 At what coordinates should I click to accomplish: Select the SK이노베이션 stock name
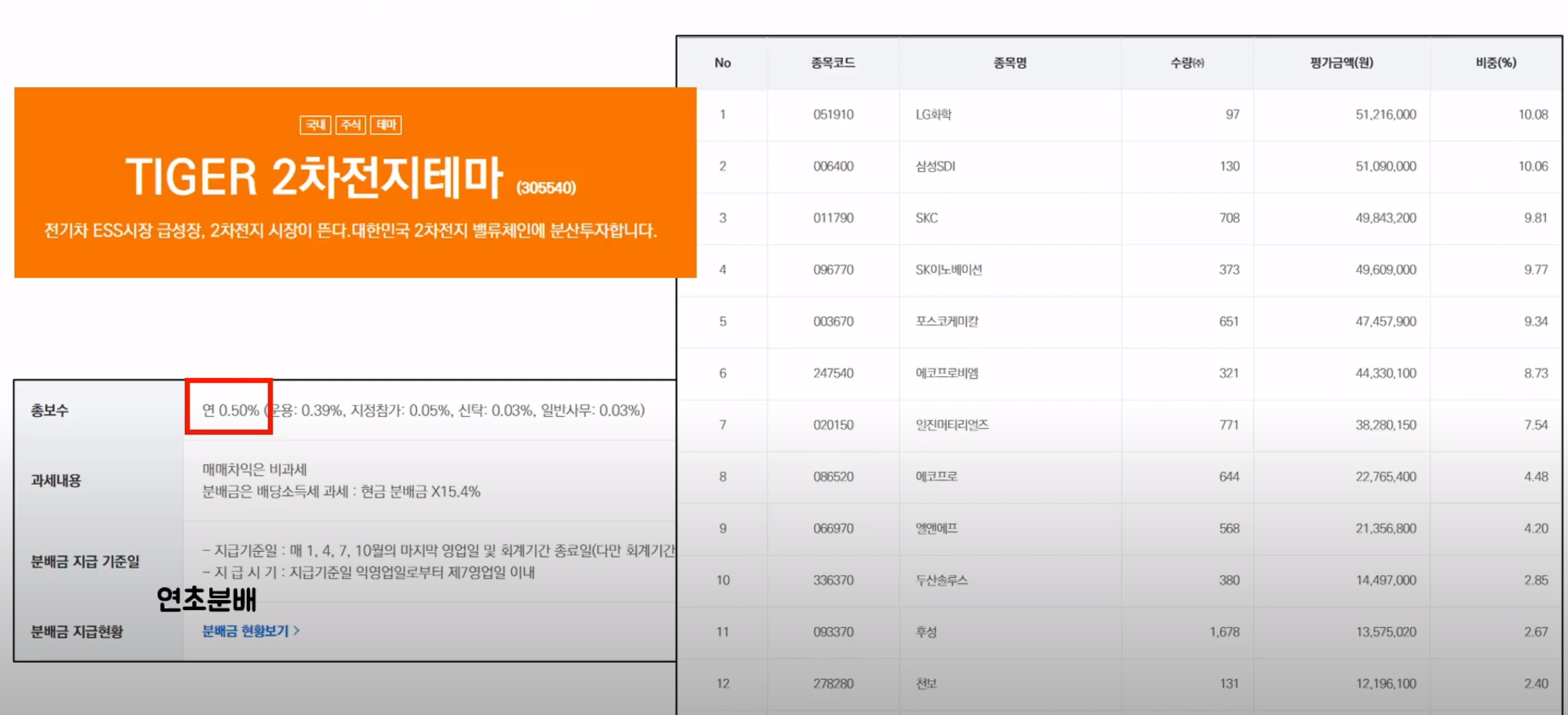[x=948, y=269]
